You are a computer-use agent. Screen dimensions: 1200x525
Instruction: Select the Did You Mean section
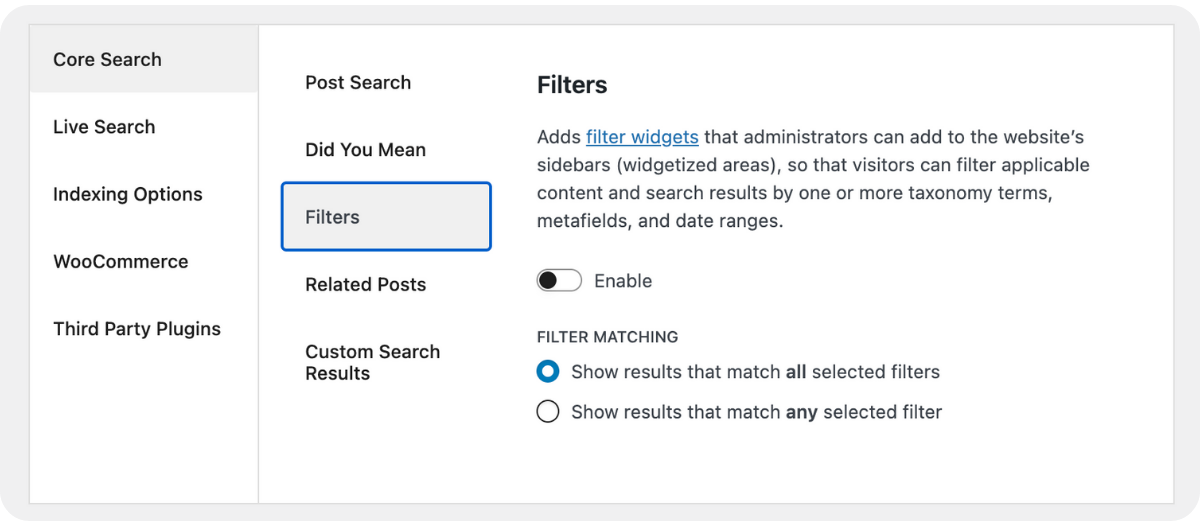tap(365, 150)
